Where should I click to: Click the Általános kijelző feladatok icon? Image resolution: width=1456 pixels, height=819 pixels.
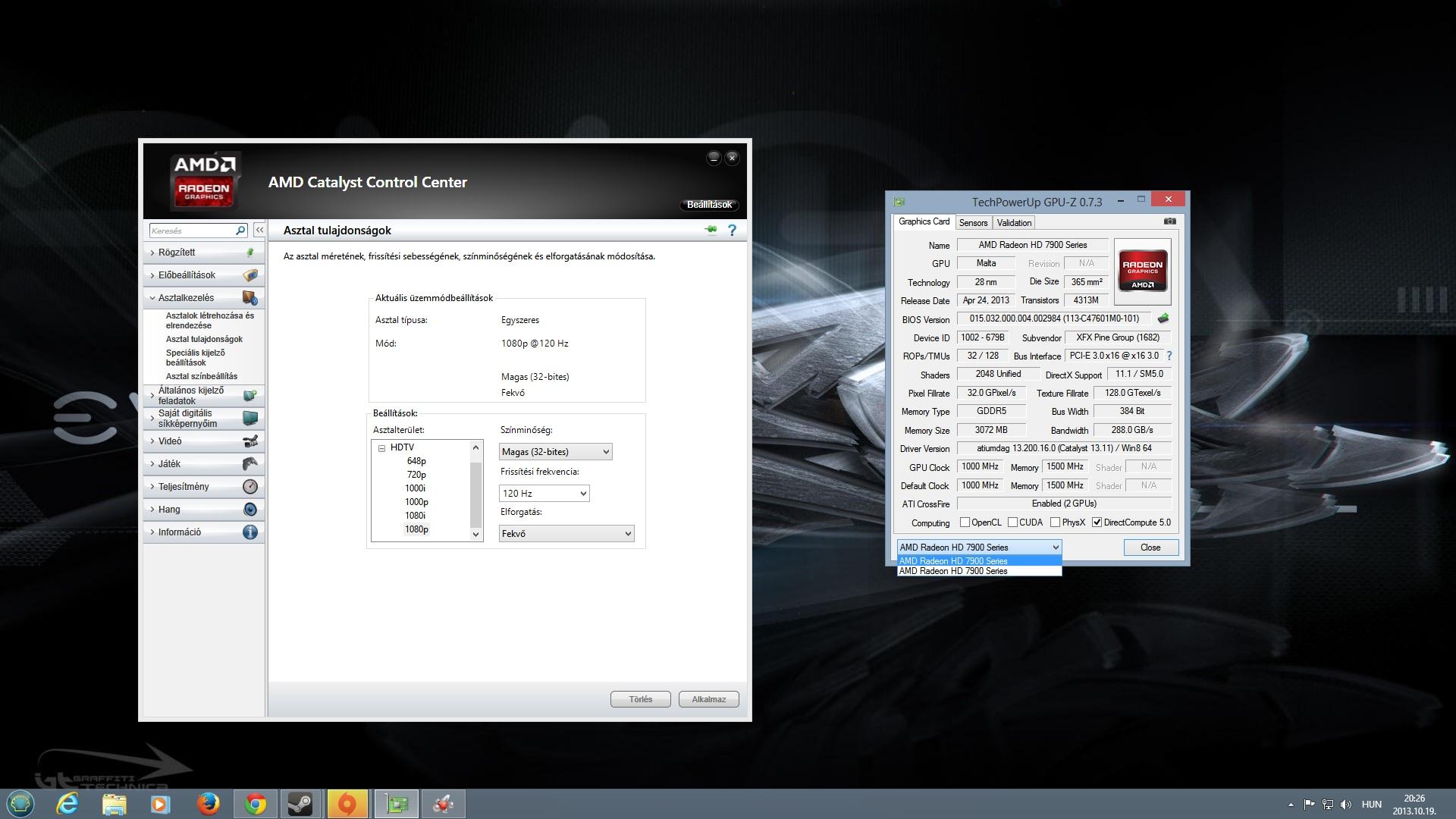pos(250,395)
